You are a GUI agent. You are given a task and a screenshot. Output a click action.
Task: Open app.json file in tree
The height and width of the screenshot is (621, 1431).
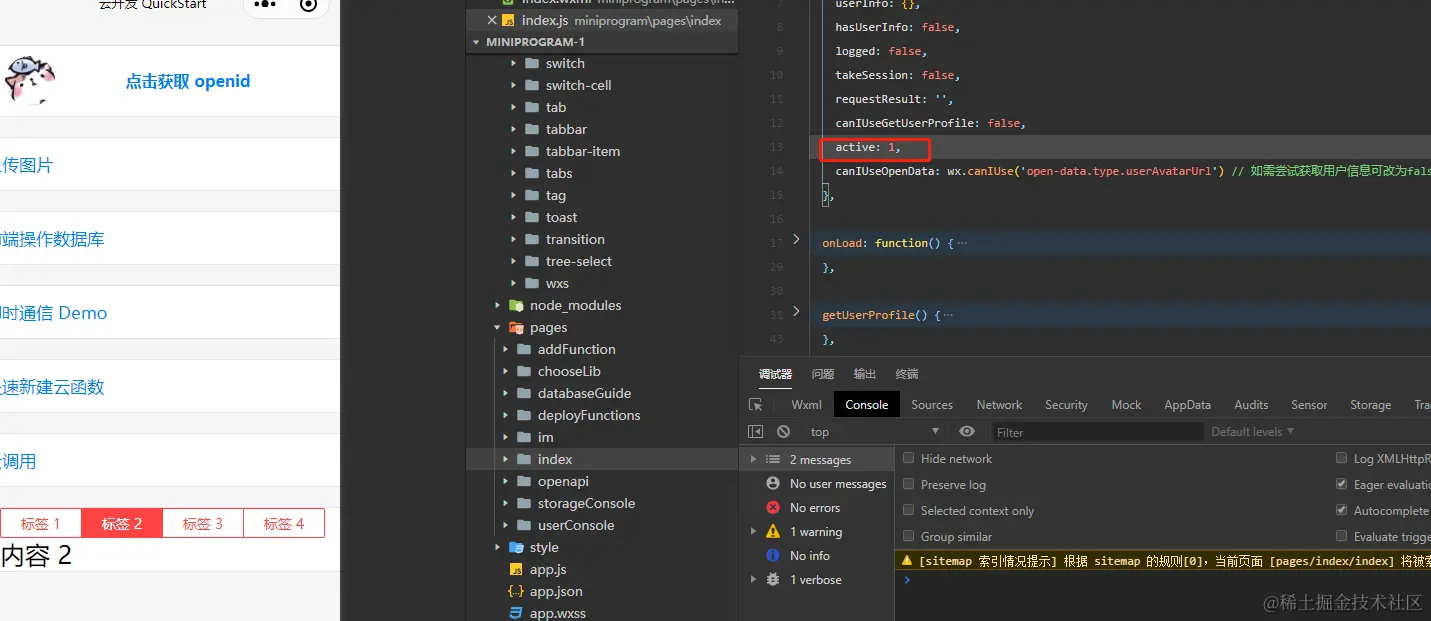(x=556, y=591)
